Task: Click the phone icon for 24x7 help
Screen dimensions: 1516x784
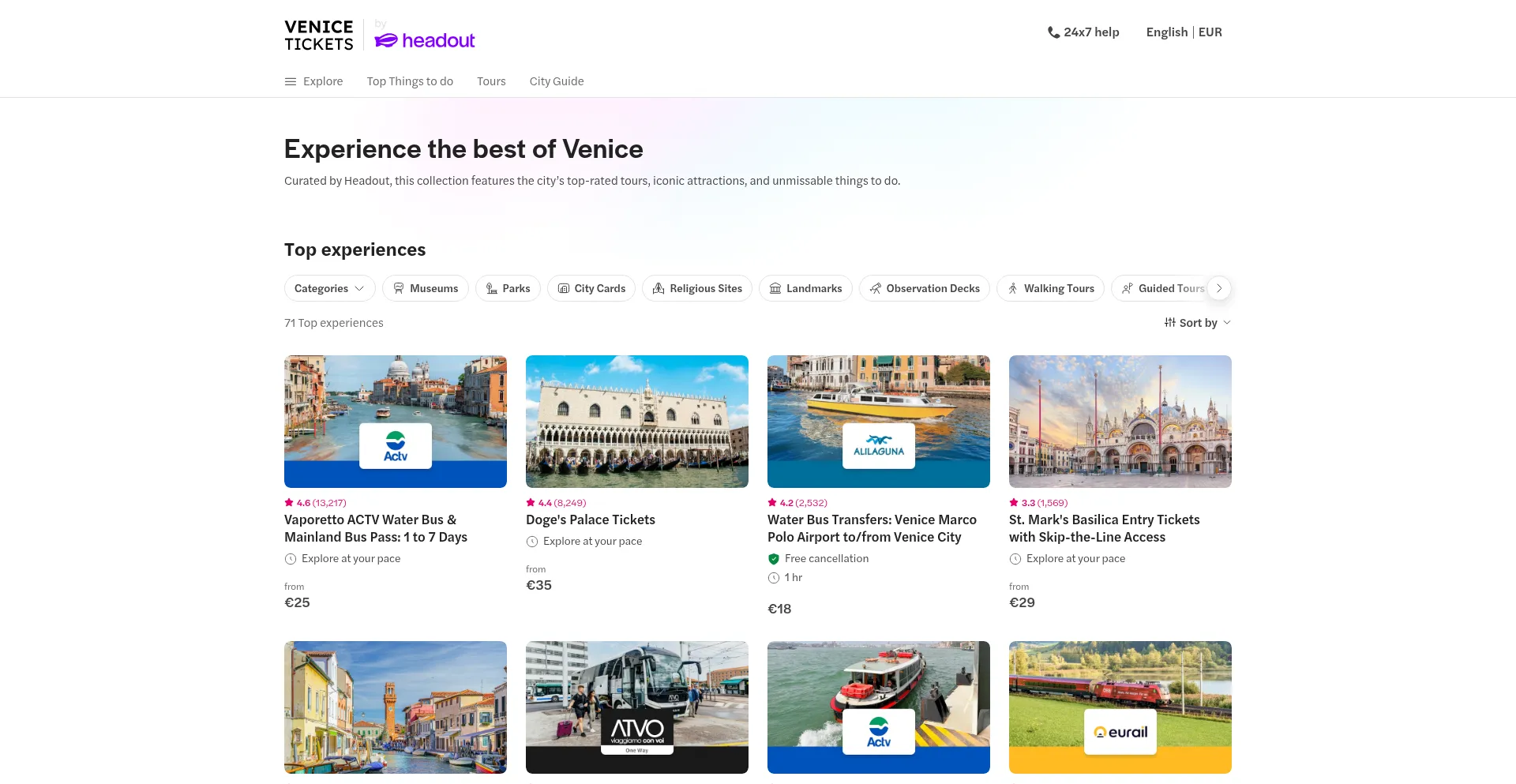Action: click(1053, 32)
